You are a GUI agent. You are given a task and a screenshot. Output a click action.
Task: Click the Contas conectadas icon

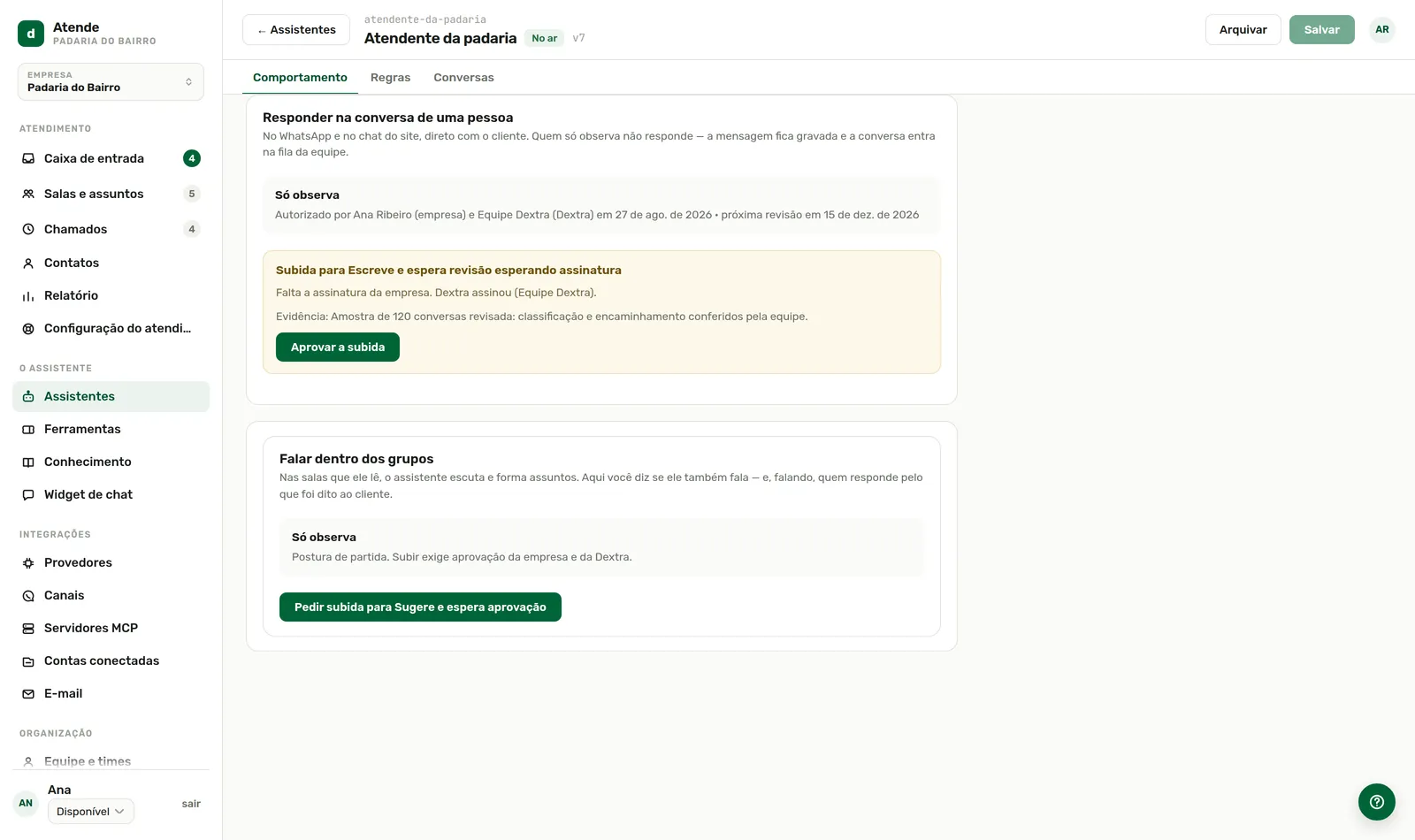coord(28,661)
